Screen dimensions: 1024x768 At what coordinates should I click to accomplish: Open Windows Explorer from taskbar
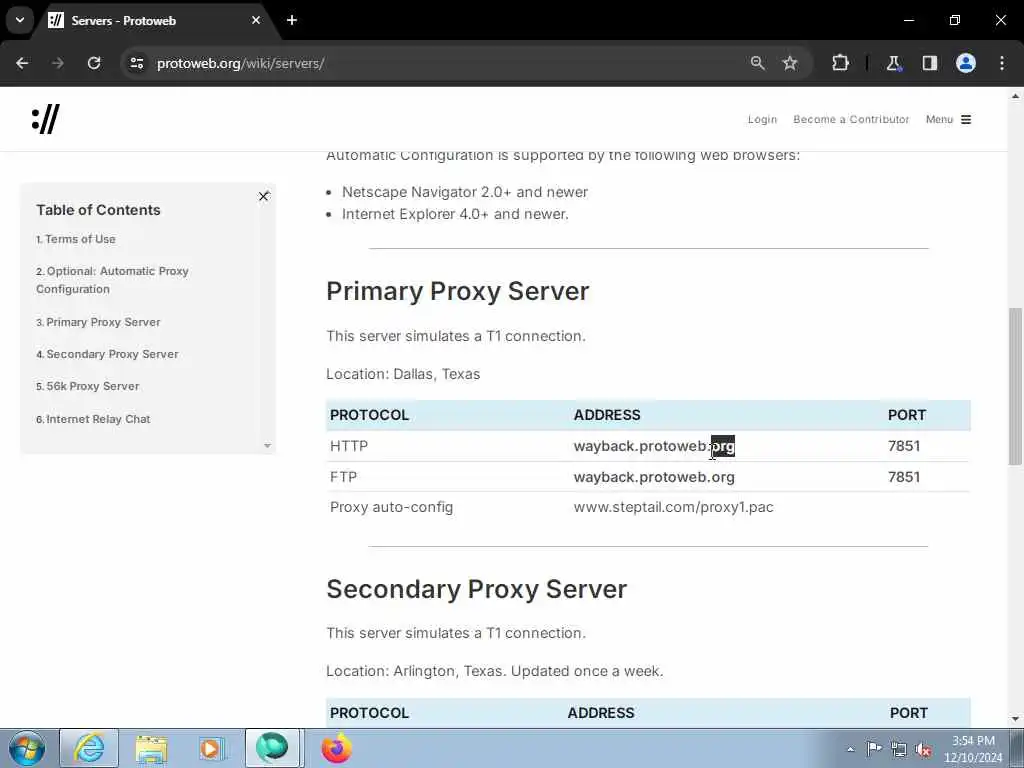point(151,748)
